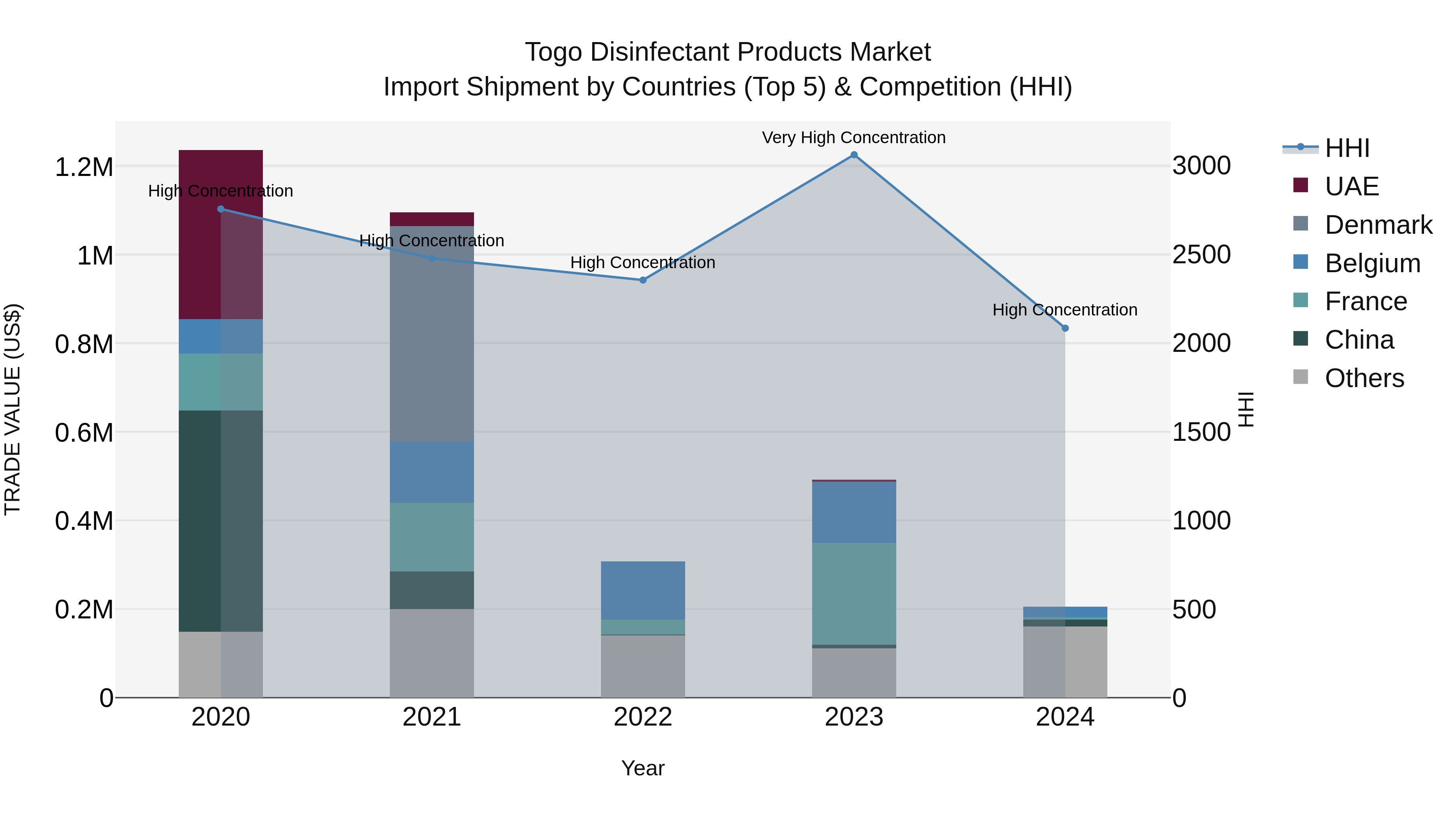The width and height of the screenshot is (1456, 819).
Task: Click the UAE dark red legend swatch
Action: 1301,185
